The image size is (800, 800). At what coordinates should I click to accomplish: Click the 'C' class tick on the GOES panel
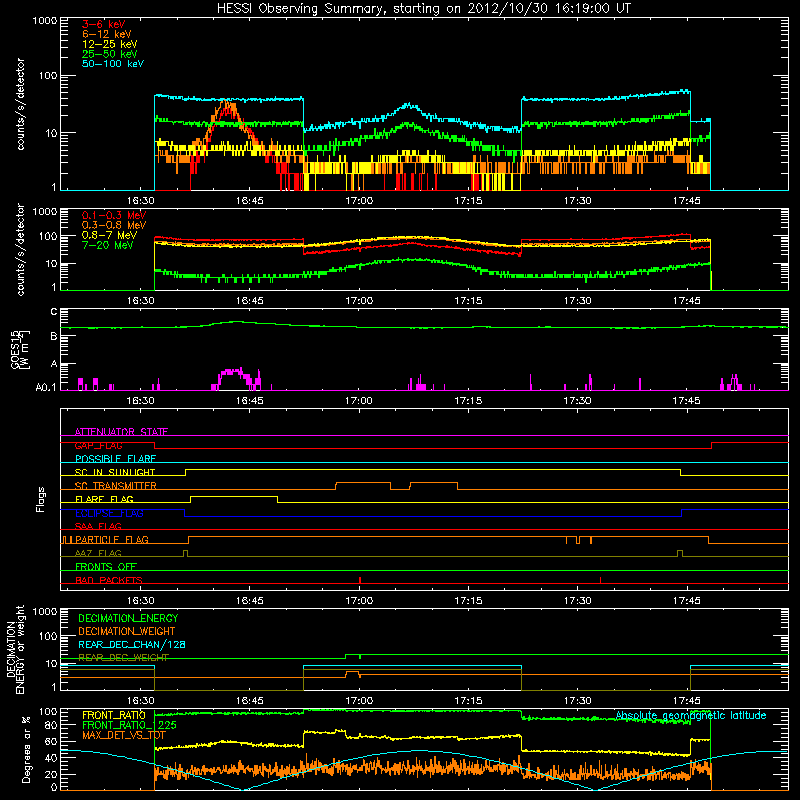(54, 312)
